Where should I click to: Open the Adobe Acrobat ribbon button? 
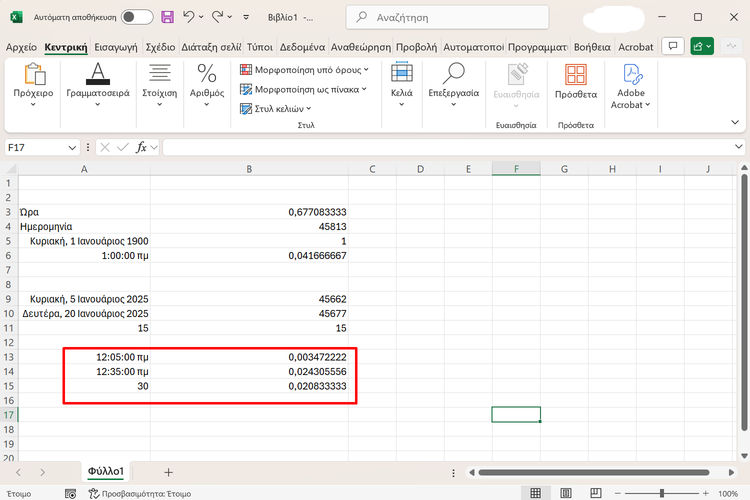631,86
